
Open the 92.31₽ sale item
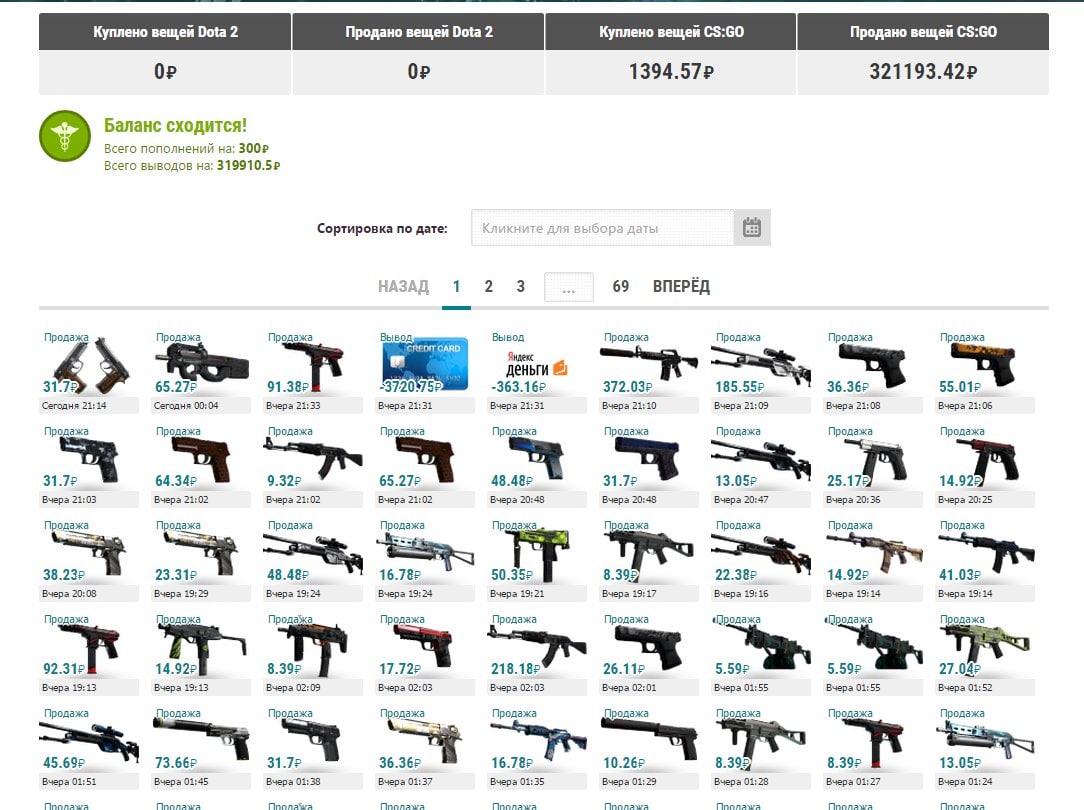click(x=89, y=654)
